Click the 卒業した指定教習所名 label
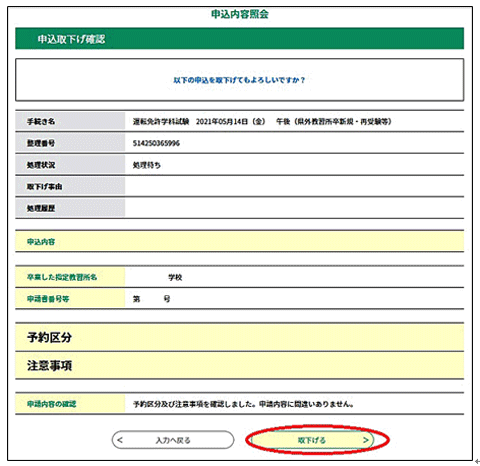480x466 pixels. 62,277
